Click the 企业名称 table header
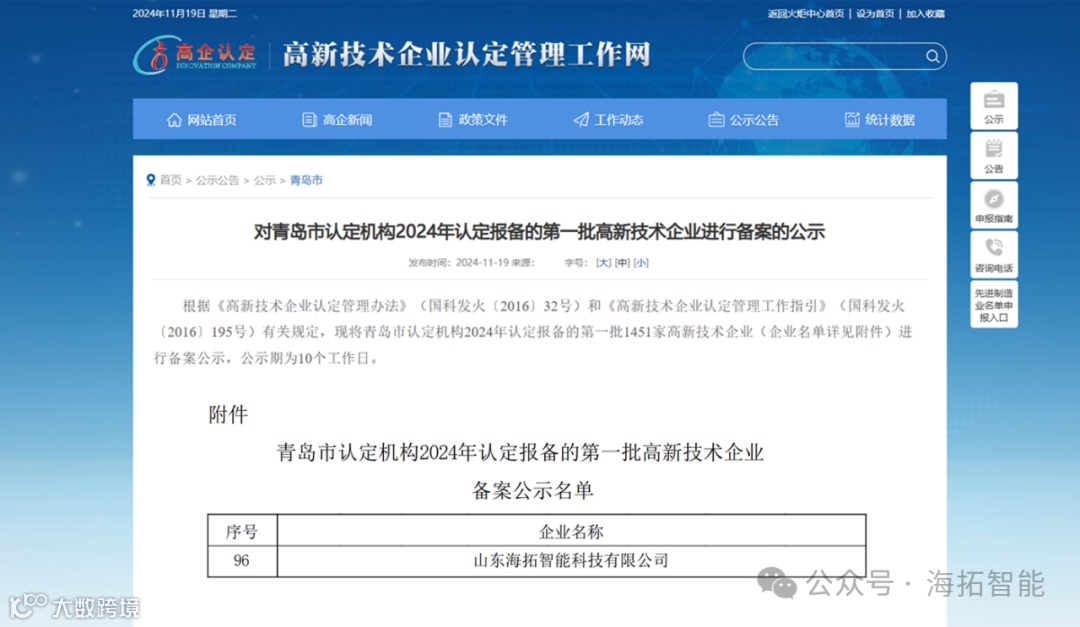This screenshot has width=1080, height=627. point(571,531)
